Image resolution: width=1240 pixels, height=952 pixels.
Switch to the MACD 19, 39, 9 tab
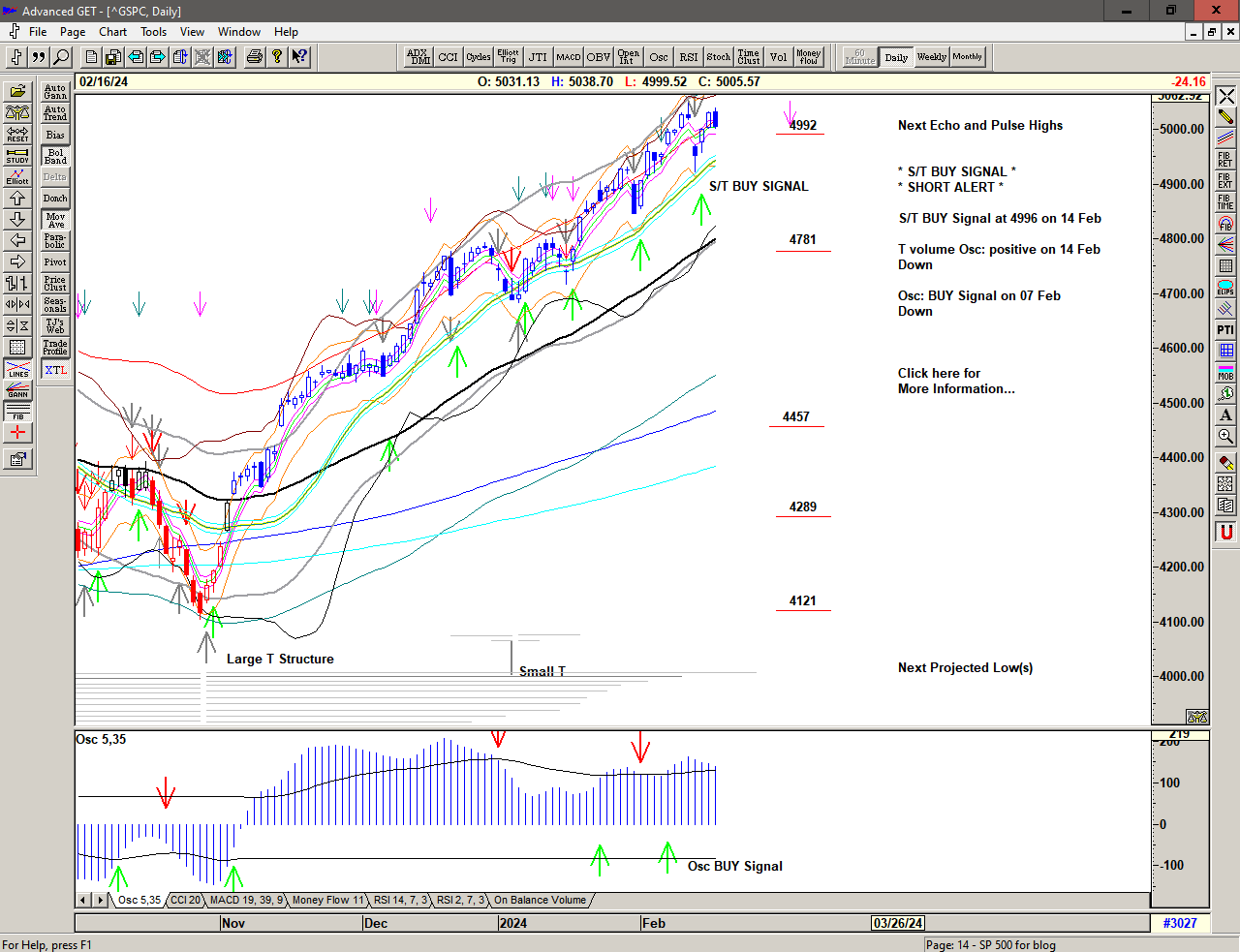point(246,900)
